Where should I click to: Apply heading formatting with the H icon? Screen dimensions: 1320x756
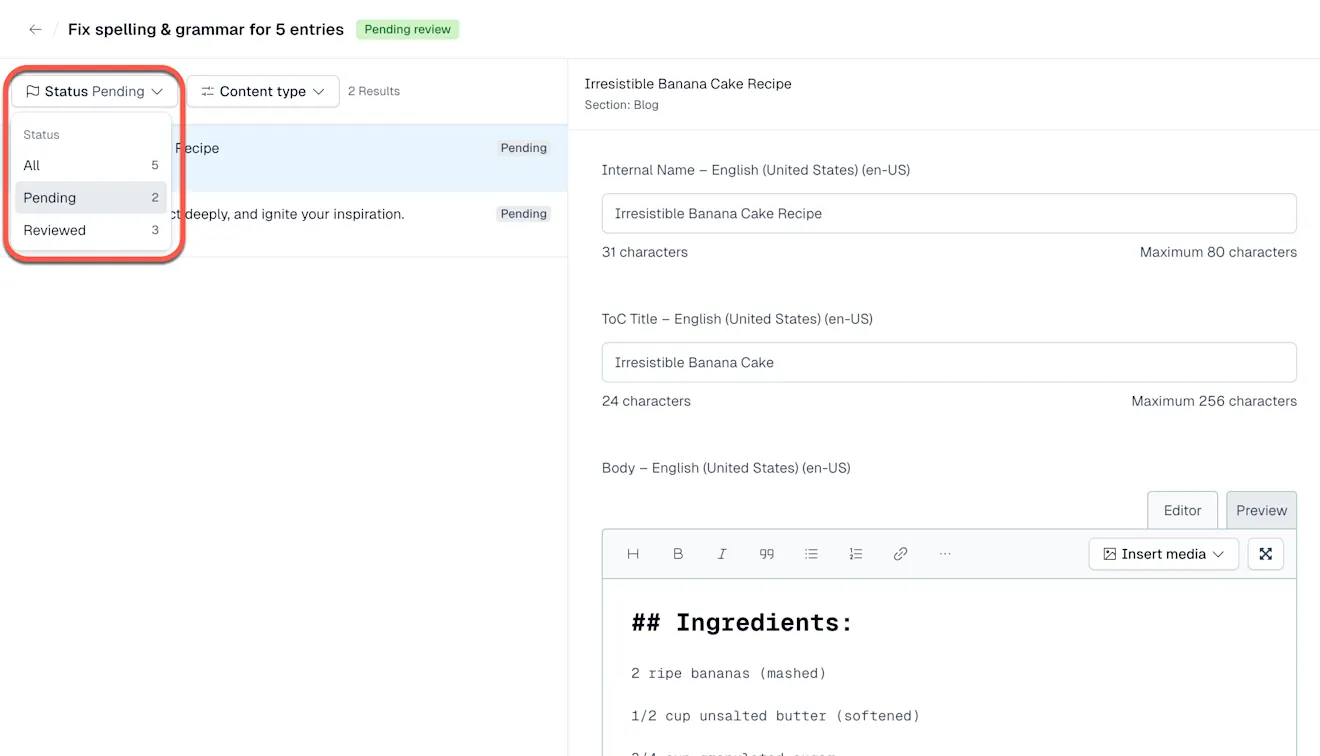pos(633,553)
